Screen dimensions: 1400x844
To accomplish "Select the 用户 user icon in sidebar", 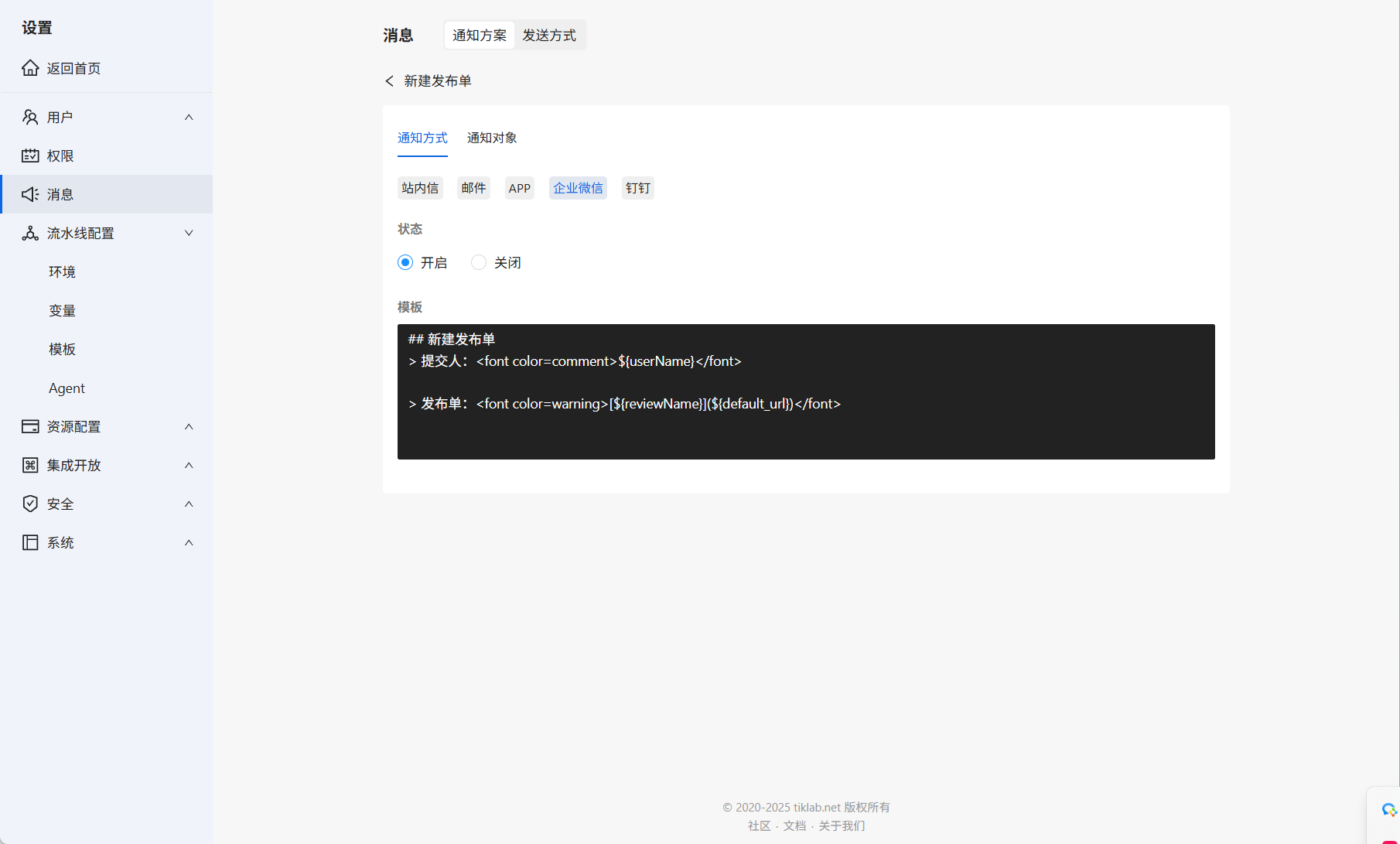I will click(30, 117).
